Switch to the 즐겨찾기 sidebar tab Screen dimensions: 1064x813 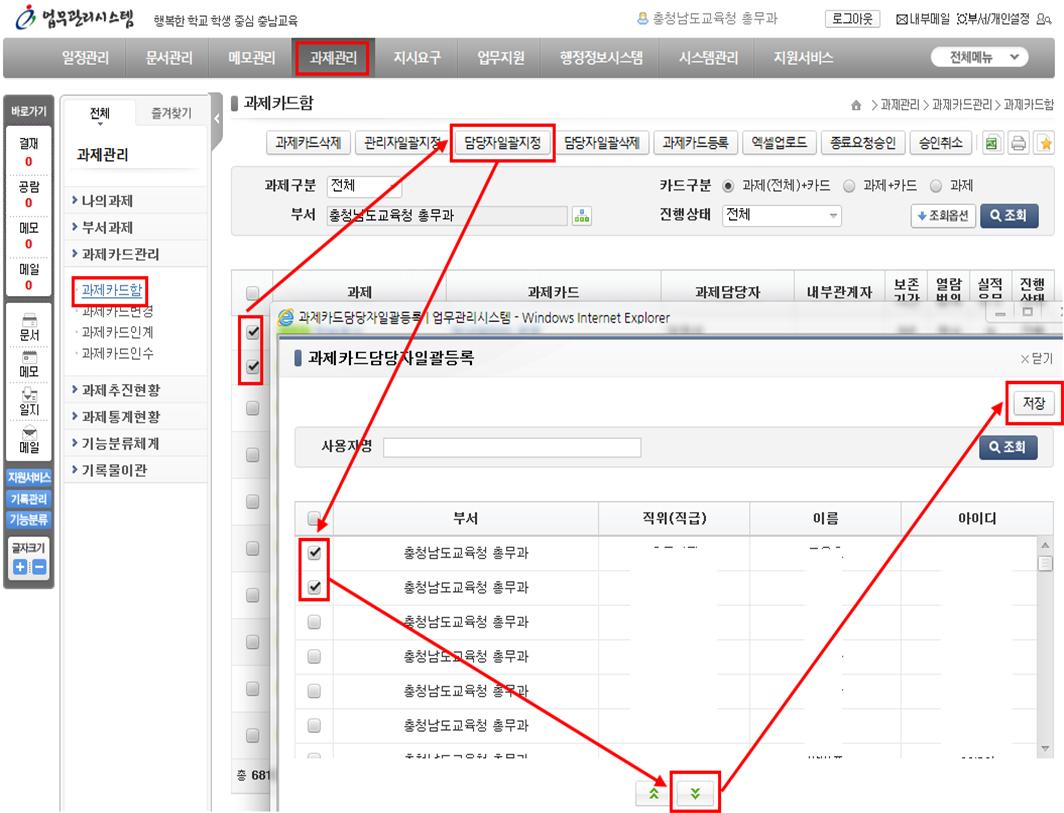[x=171, y=113]
